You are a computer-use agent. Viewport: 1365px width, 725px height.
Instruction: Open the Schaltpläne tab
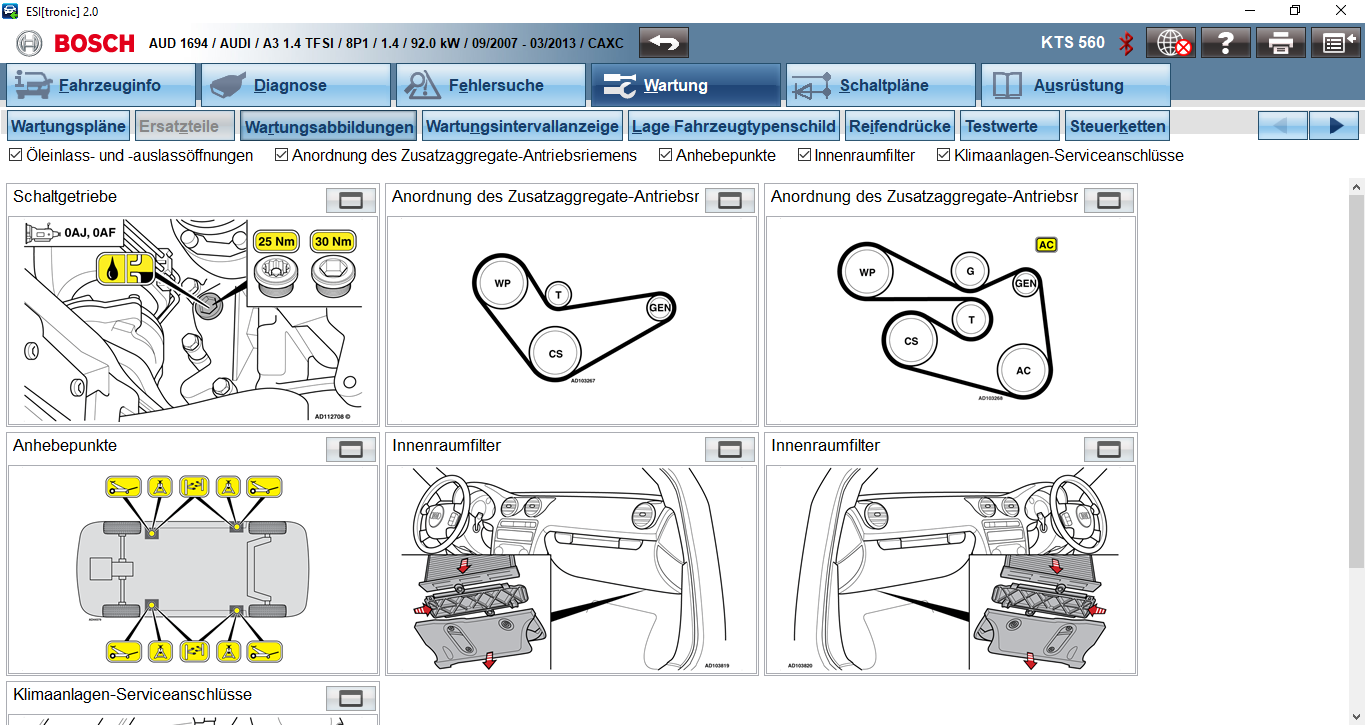(880, 86)
